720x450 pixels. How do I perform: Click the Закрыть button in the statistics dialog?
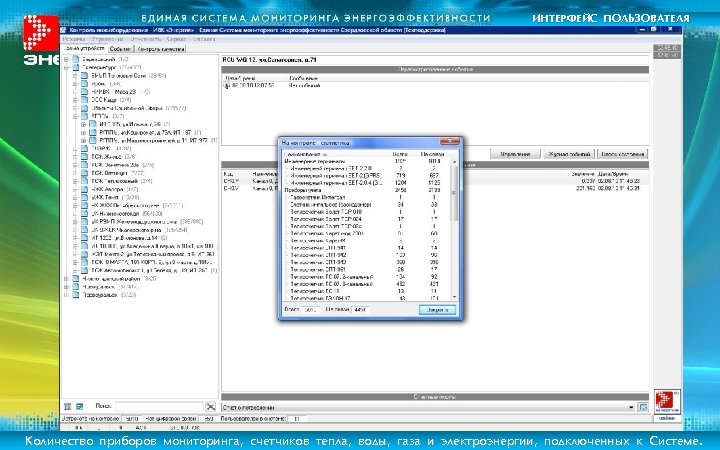click(438, 310)
